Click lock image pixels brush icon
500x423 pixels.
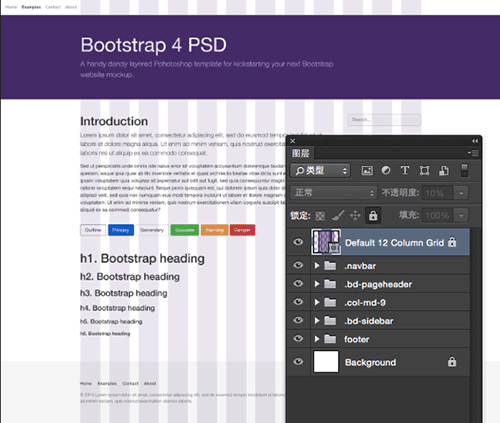(x=338, y=216)
